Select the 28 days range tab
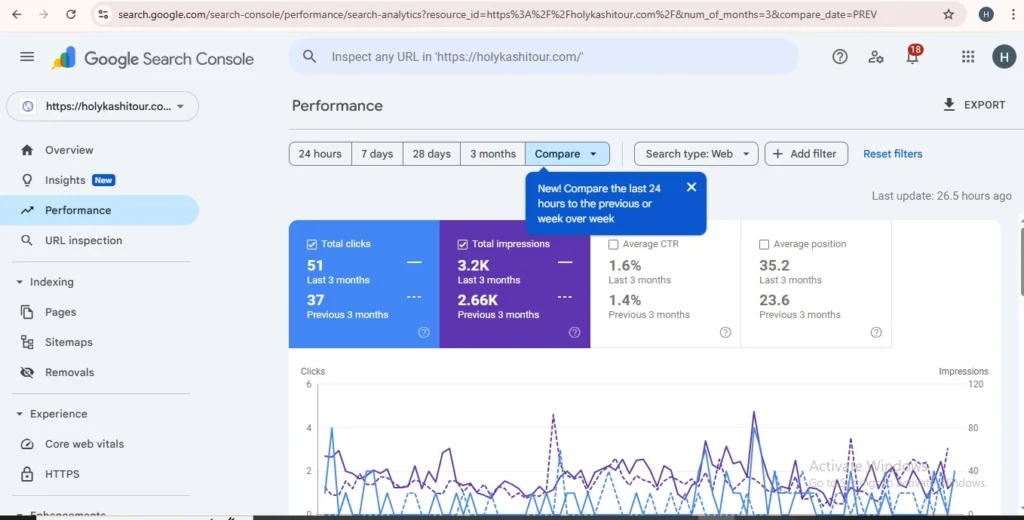The image size is (1024, 520). click(431, 154)
